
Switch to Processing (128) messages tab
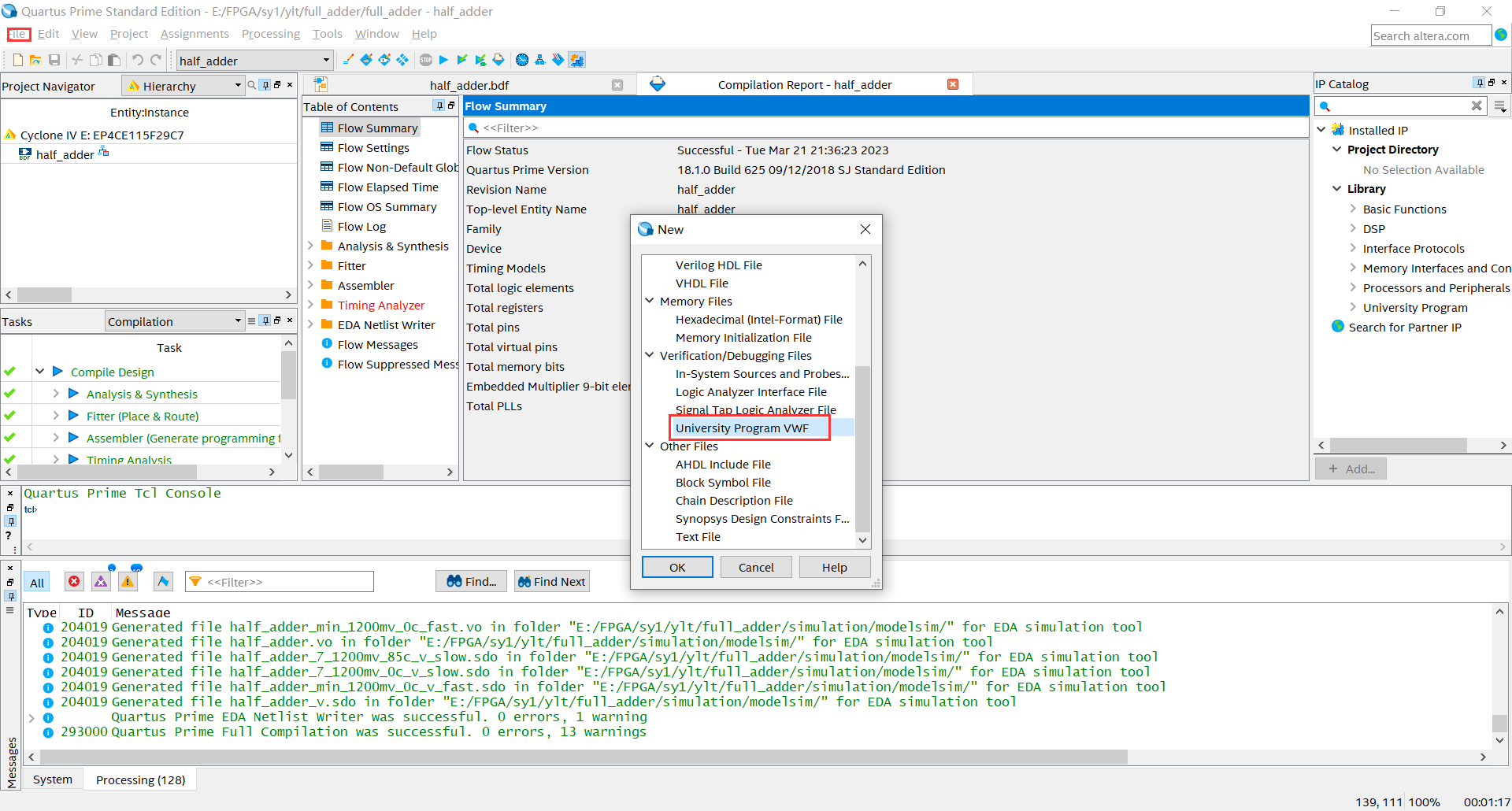pos(140,780)
